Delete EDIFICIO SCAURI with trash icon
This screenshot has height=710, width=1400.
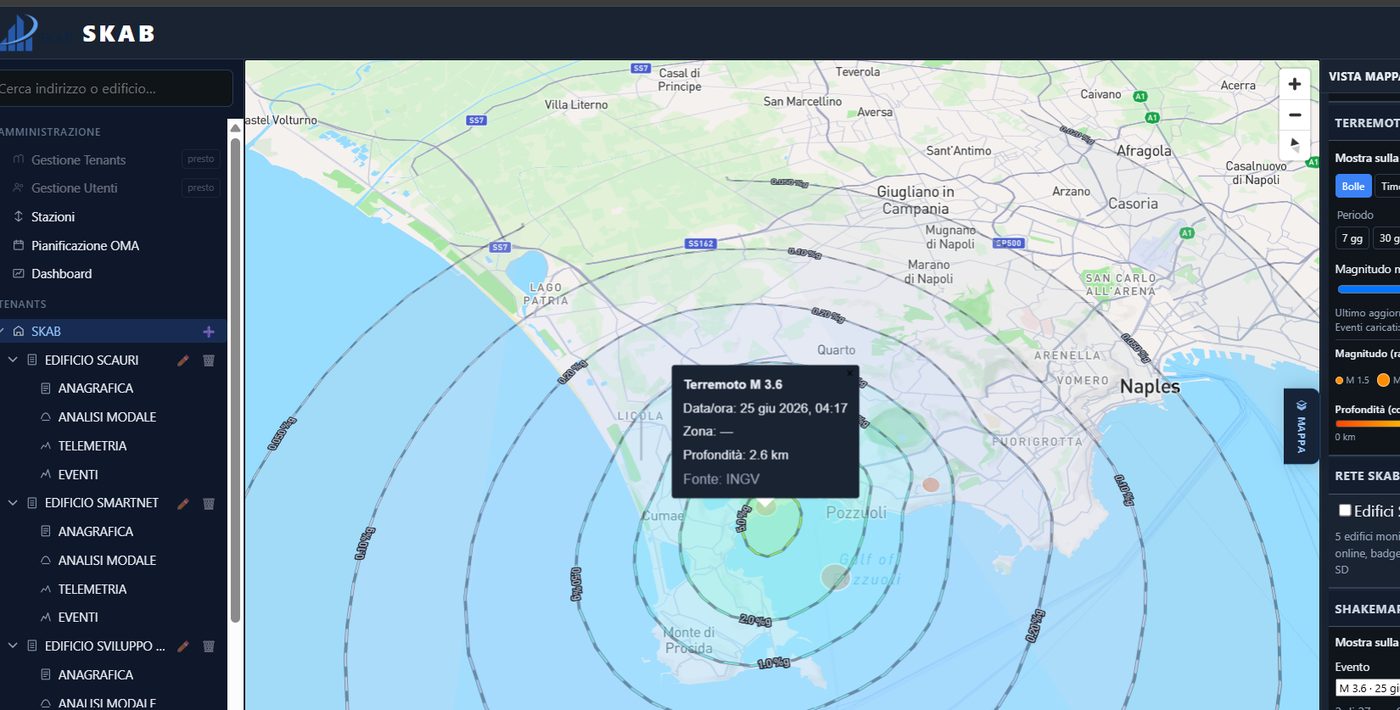pyautogui.click(x=209, y=360)
